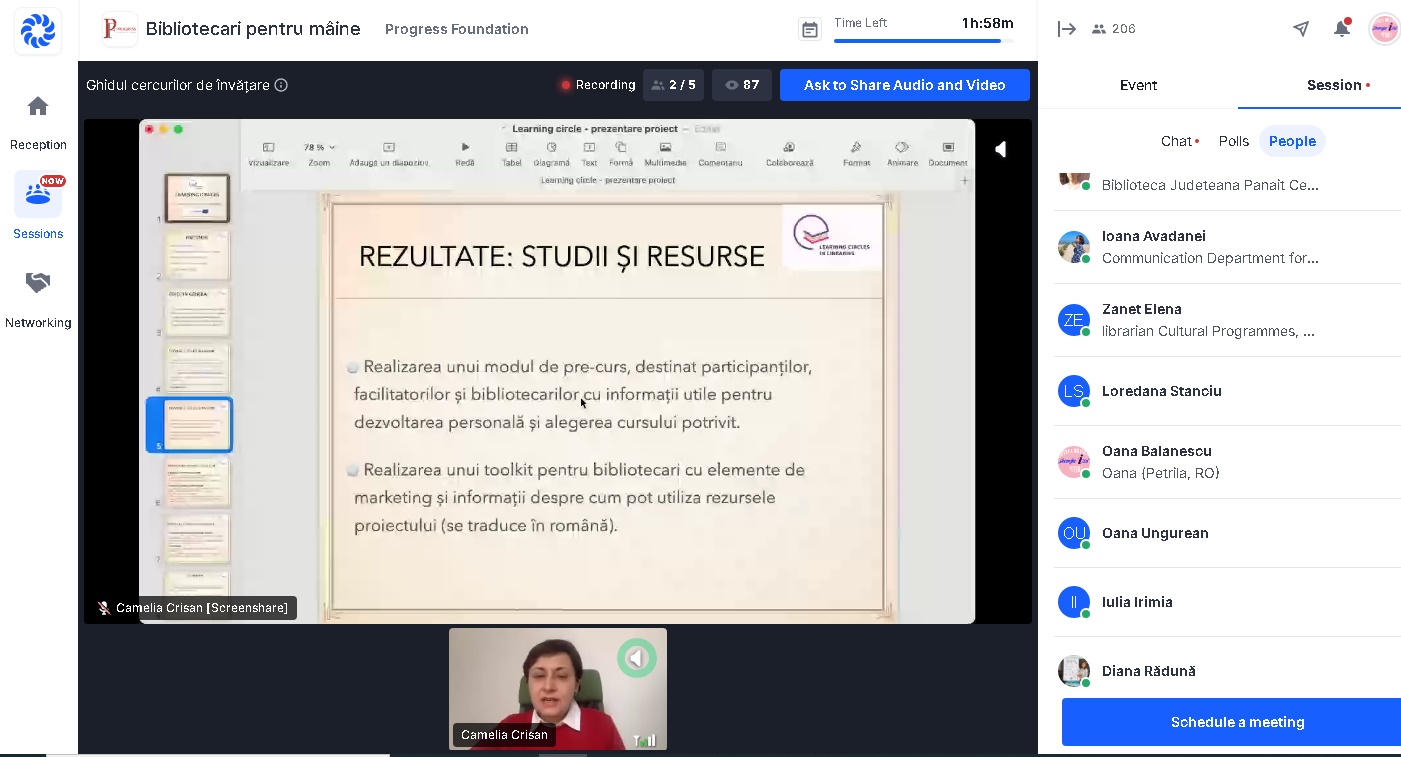Open the Polls tab
The height and width of the screenshot is (757, 1401).
[x=1234, y=141]
